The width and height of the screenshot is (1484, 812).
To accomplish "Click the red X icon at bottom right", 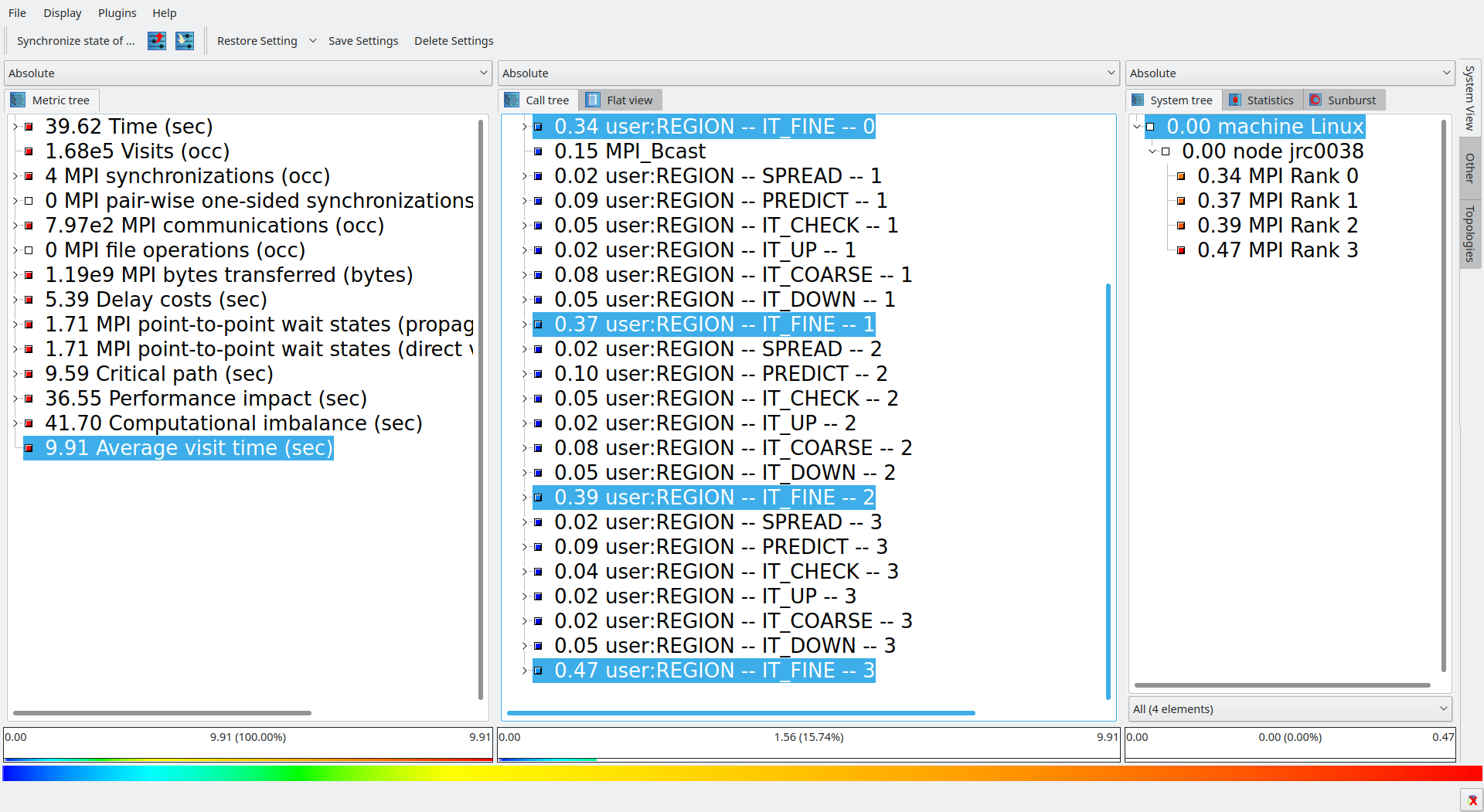I will click(x=1472, y=800).
